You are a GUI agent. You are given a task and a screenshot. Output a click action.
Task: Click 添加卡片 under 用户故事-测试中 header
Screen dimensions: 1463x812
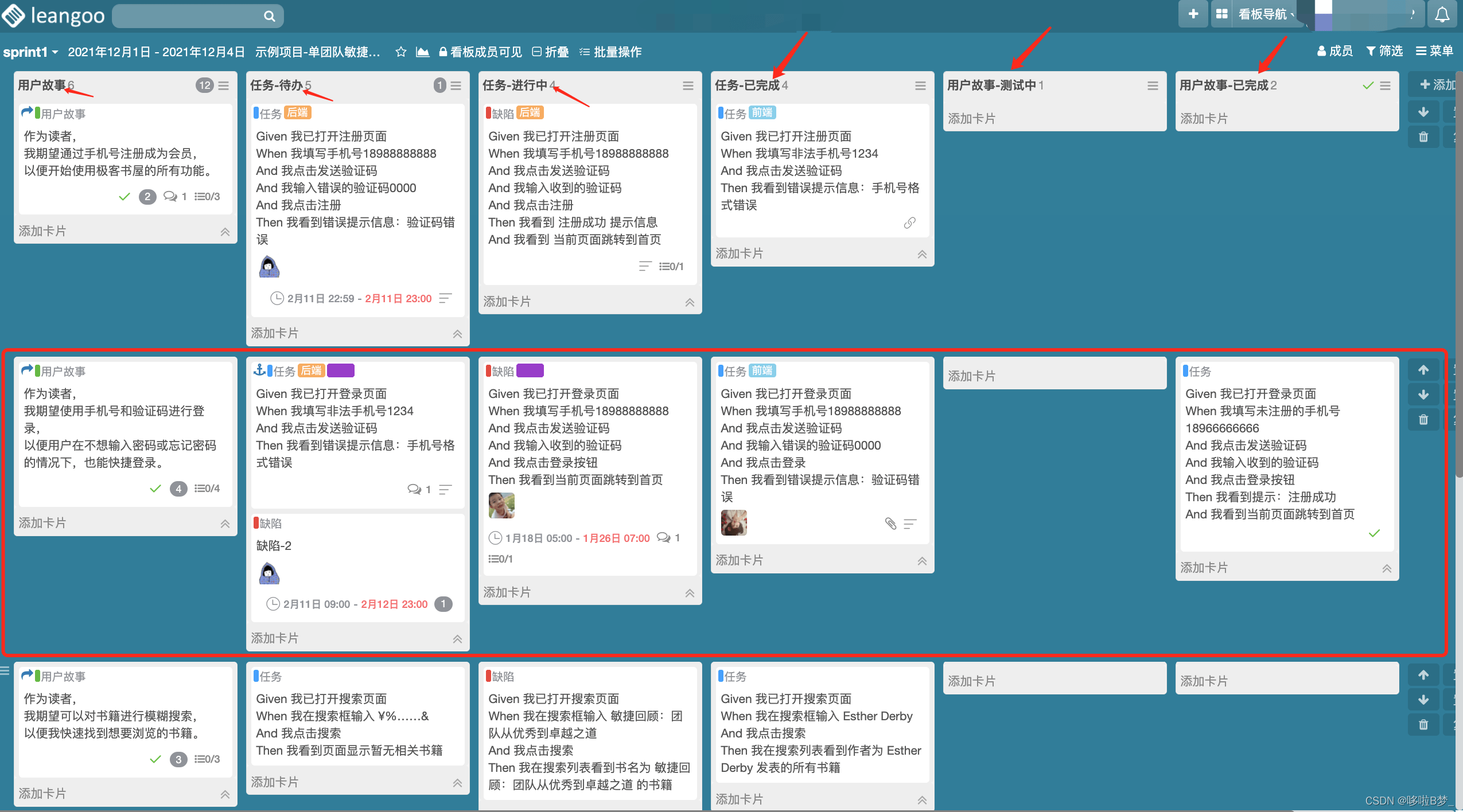coord(971,118)
